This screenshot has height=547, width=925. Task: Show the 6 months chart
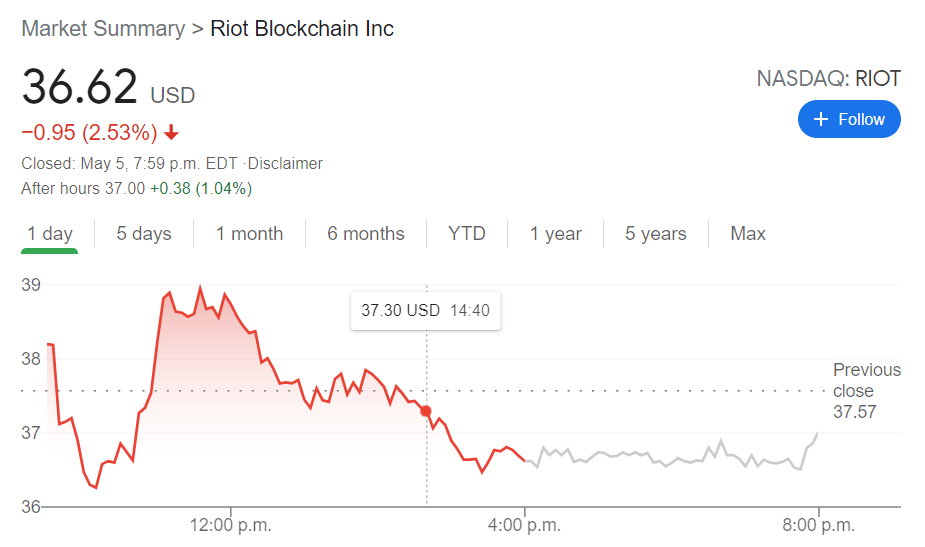coord(366,234)
